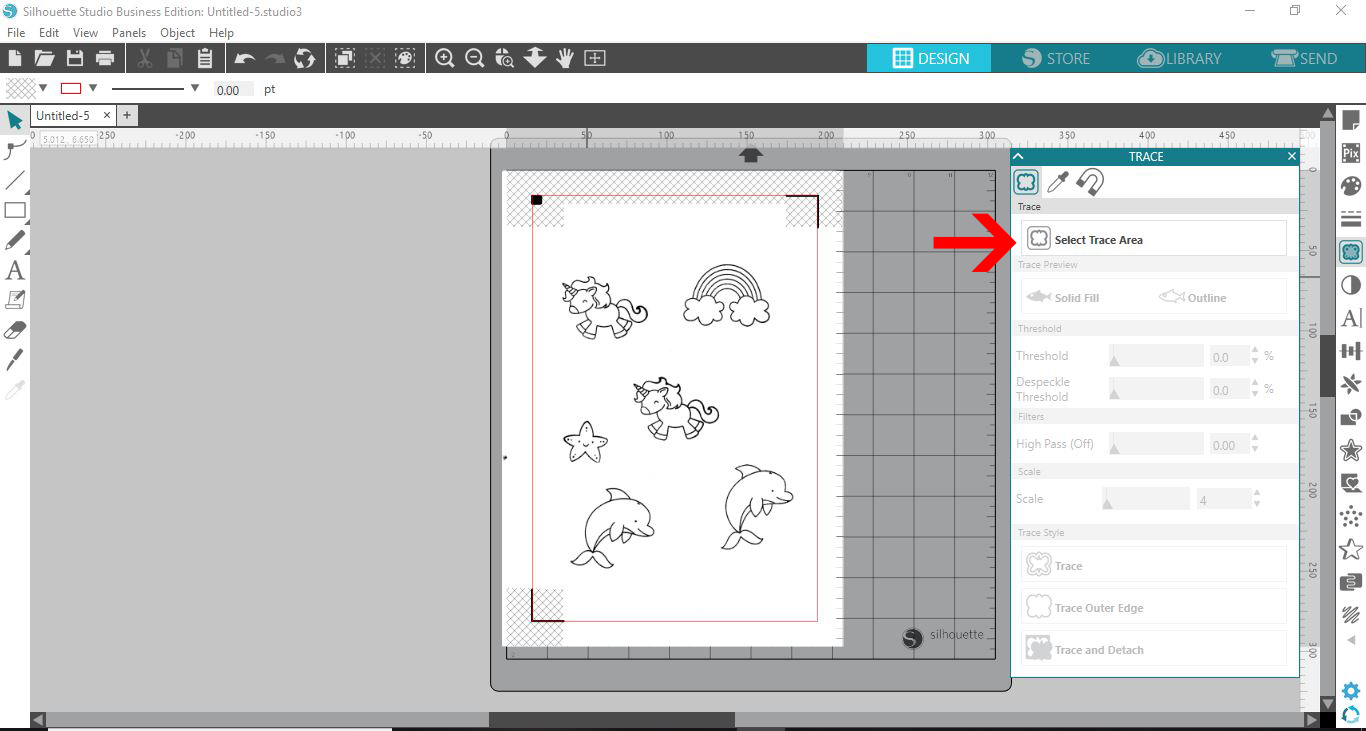Open the PixScan panel icon

[x=1351, y=153]
